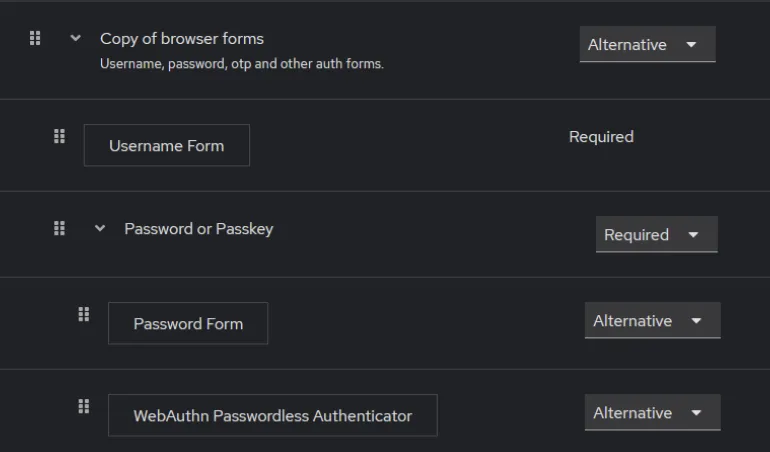
Task: Click caret arrow in WebAuthn Authenticator dropdown
Action: pos(696,413)
